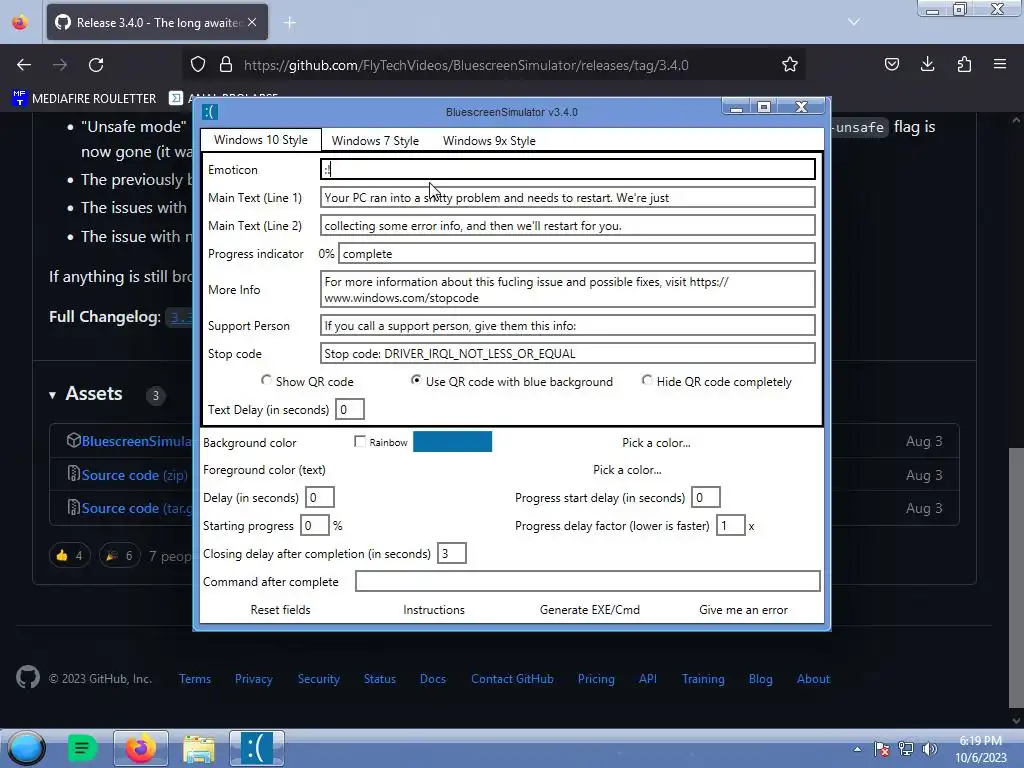The width and height of the screenshot is (1024, 768).
Task: Select Use QR code with blue background
Action: click(415, 380)
